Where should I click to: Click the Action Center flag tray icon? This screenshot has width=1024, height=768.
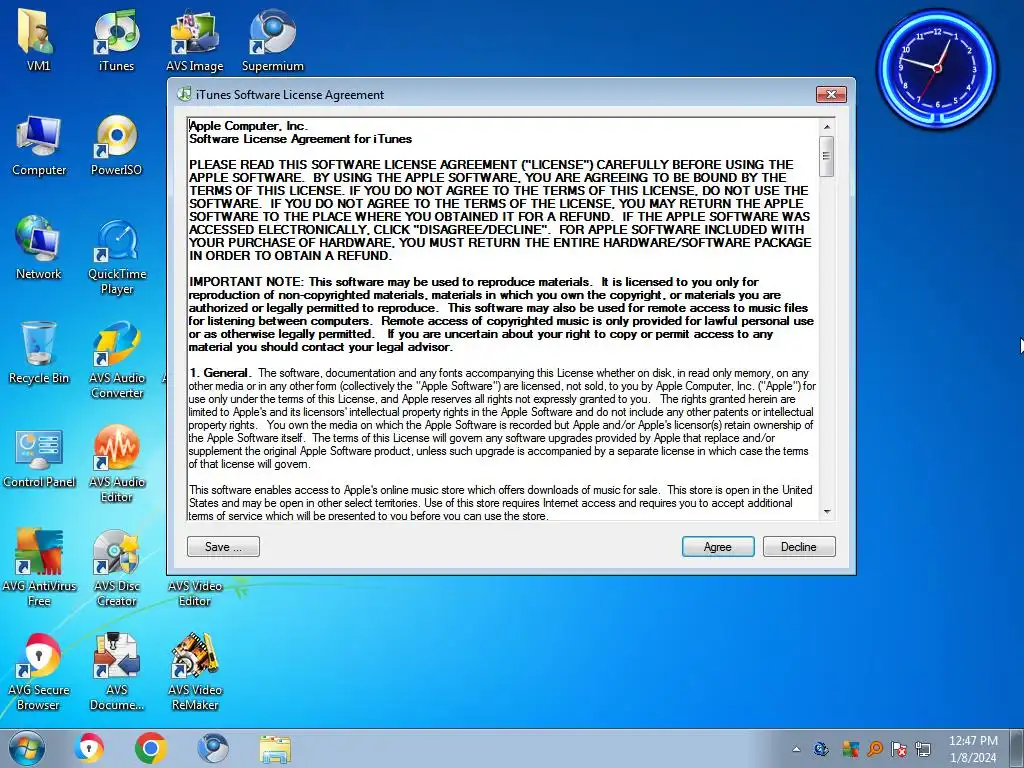click(899, 749)
